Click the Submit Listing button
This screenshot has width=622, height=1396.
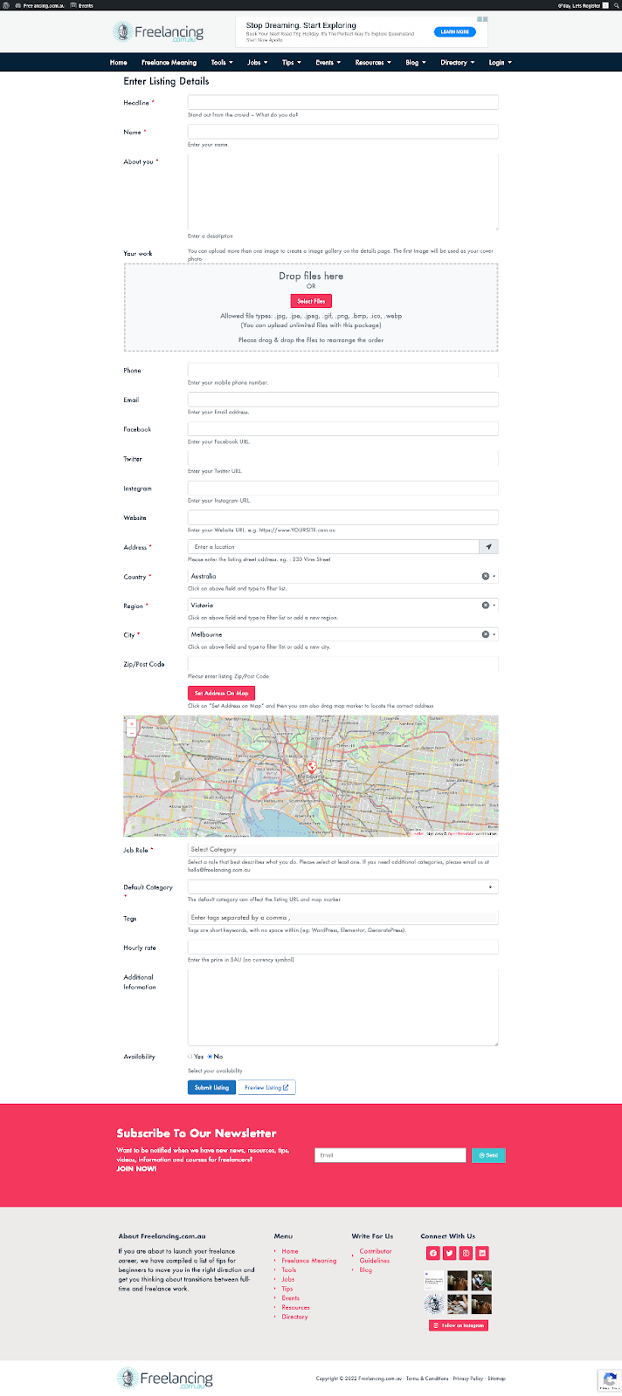211,1087
